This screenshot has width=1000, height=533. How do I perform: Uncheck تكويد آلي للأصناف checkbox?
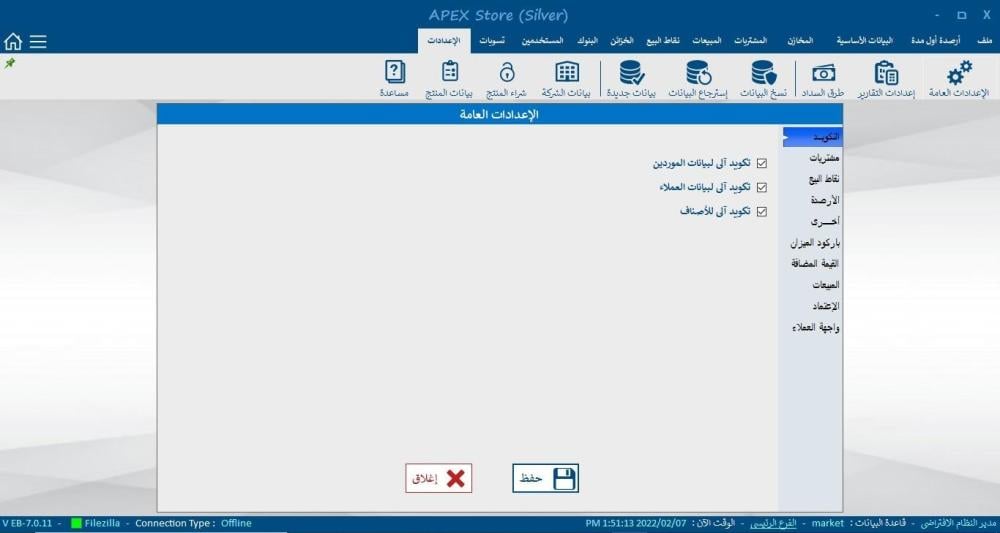762,211
